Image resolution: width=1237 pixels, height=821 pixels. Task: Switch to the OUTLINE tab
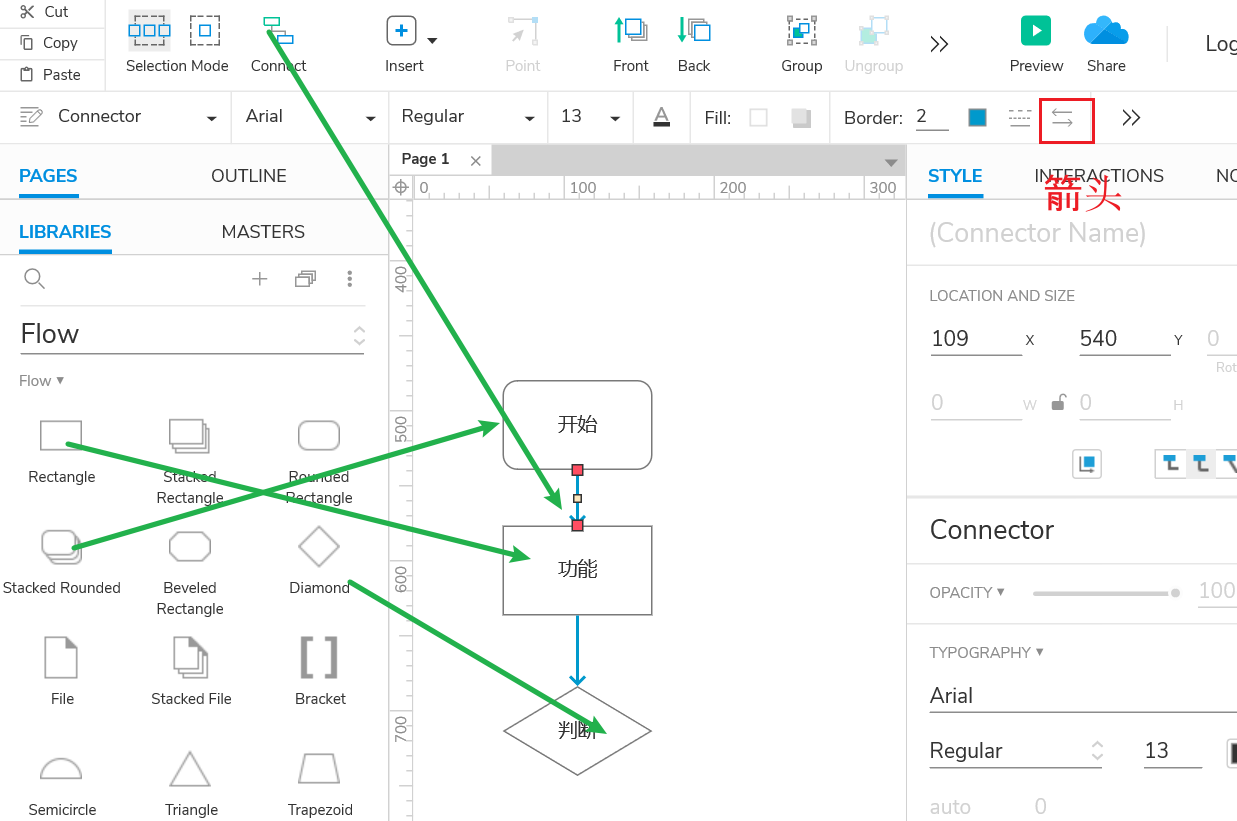pos(248,175)
